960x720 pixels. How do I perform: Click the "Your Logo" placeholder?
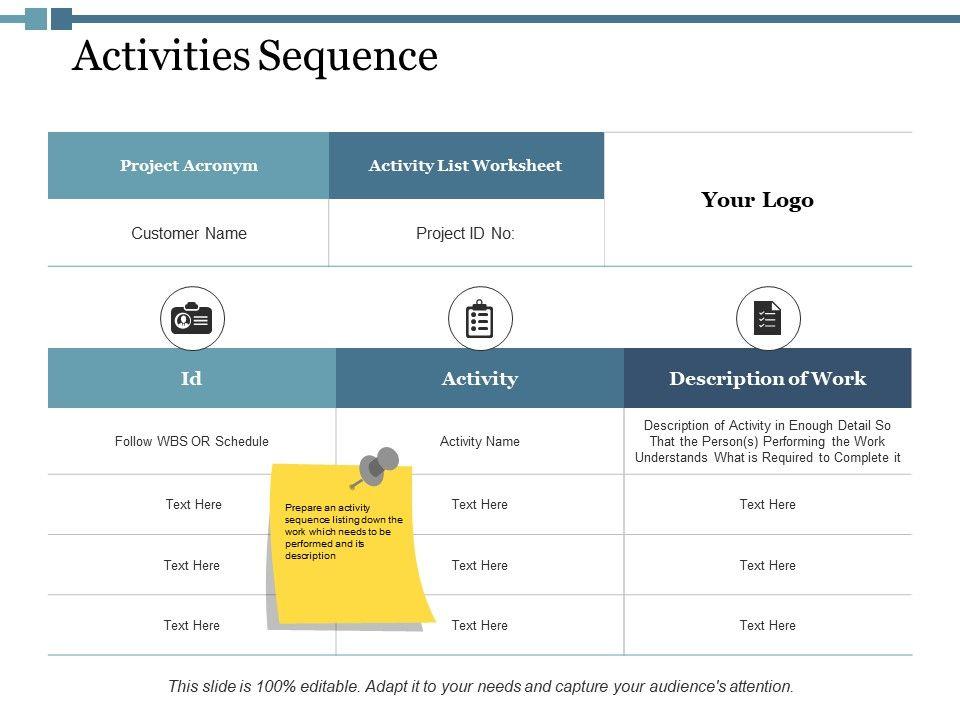757,200
